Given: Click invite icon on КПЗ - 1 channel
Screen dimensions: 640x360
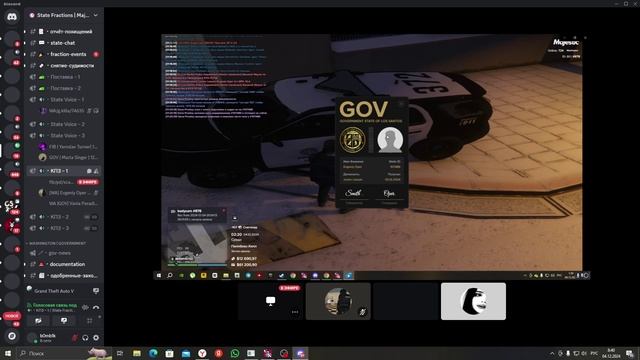Looking at the screenshot, I should coord(96,171).
